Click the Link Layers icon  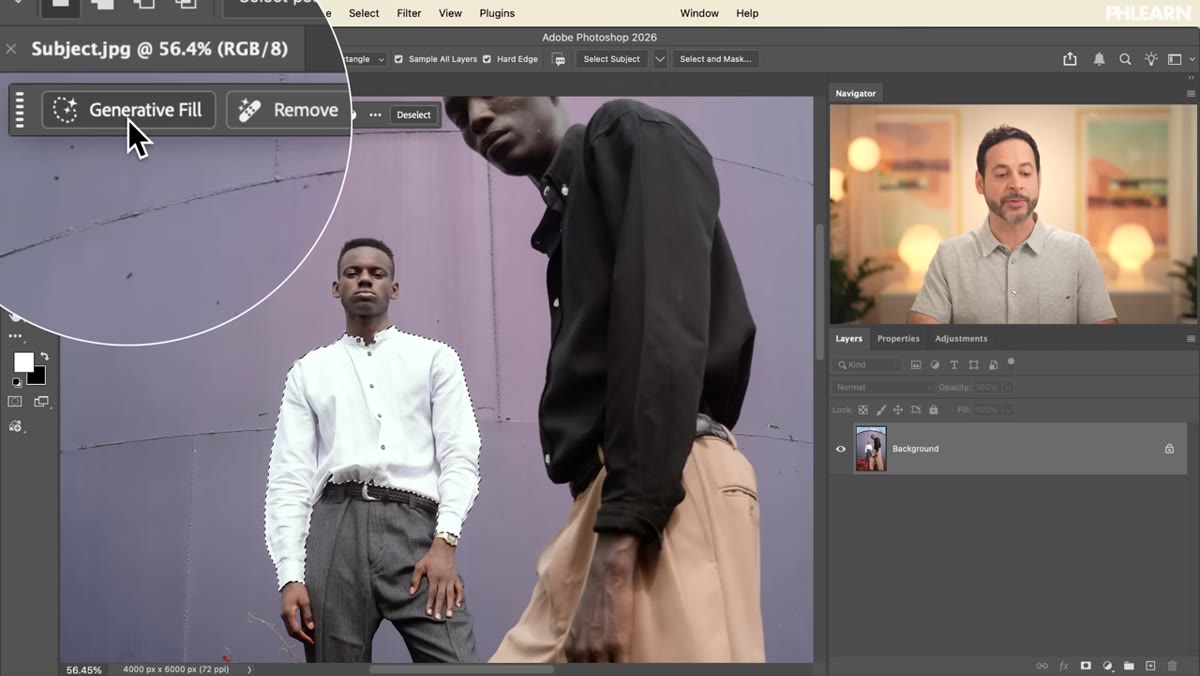tap(1042, 665)
